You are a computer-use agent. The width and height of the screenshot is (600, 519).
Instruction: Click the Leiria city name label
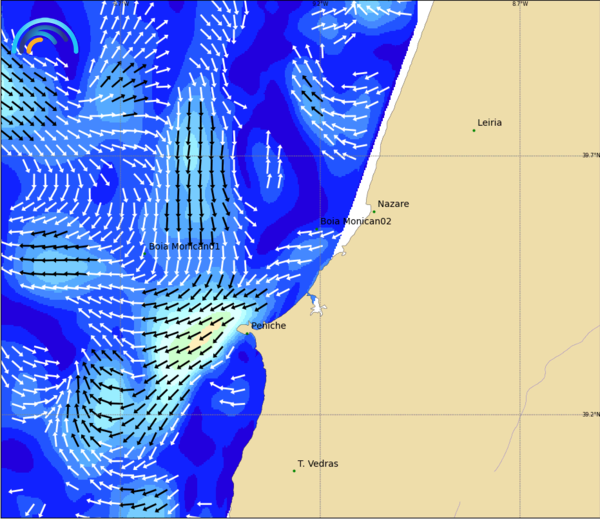[490, 123]
